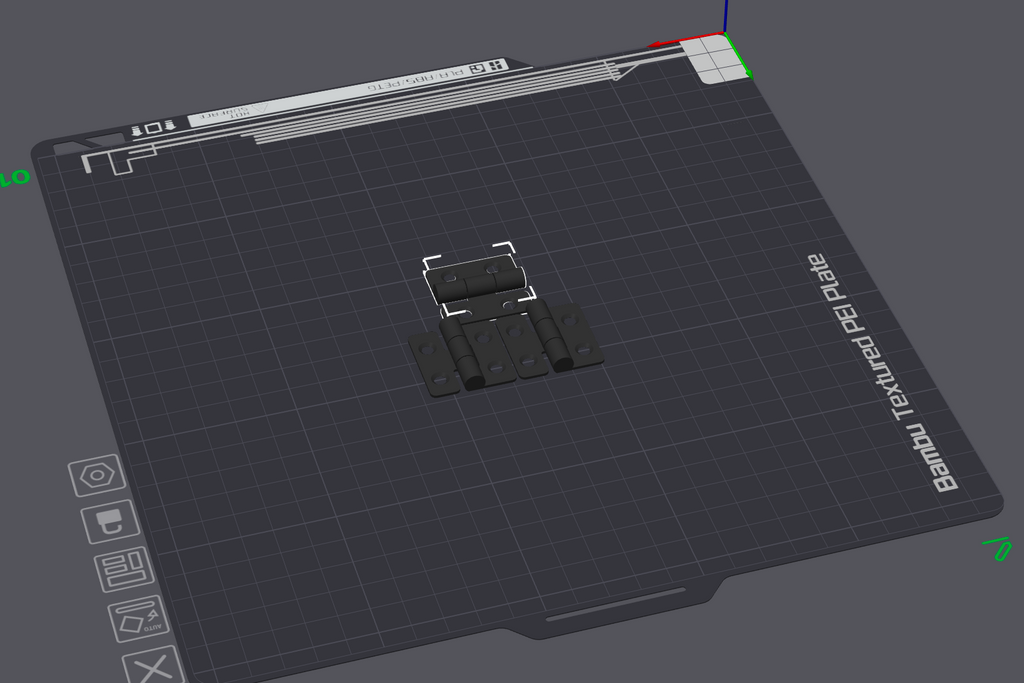Remove the plate with the X icon
Image resolution: width=1024 pixels, height=683 pixels.
[x=153, y=666]
